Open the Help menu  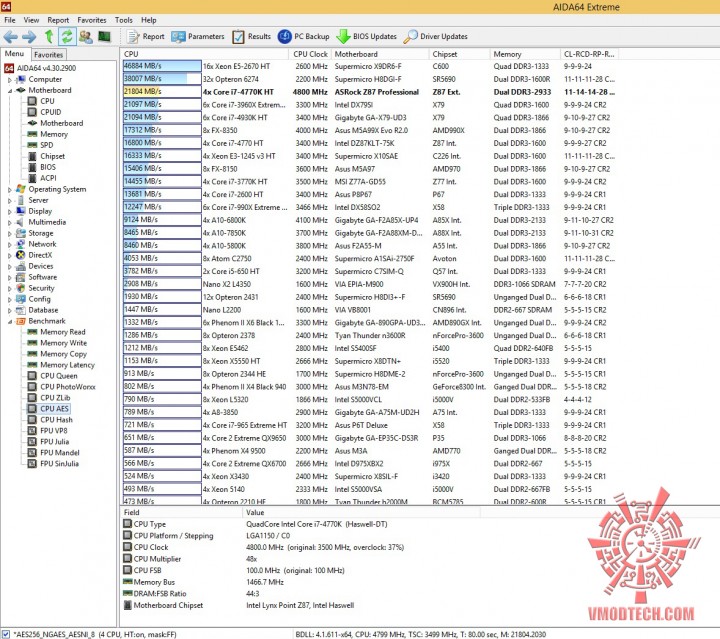tap(148, 20)
